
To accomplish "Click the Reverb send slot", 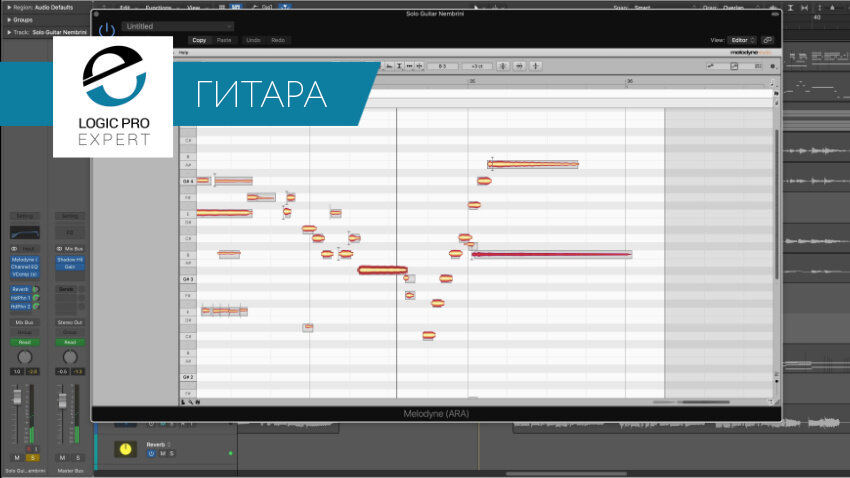I will [x=21, y=289].
